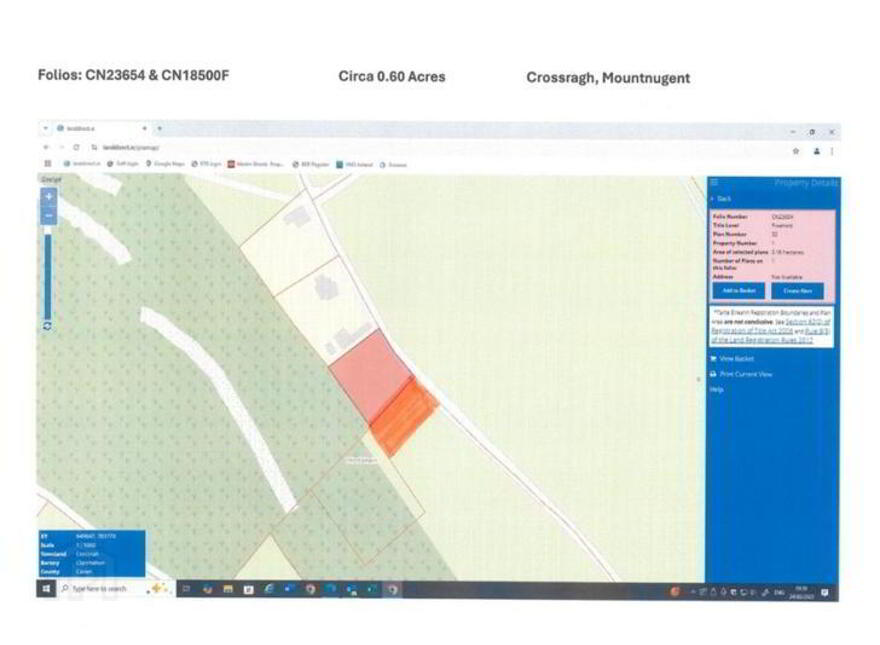The image size is (880, 645).
Task: Open the Chrome three-dot menu
Action: (832, 151)
